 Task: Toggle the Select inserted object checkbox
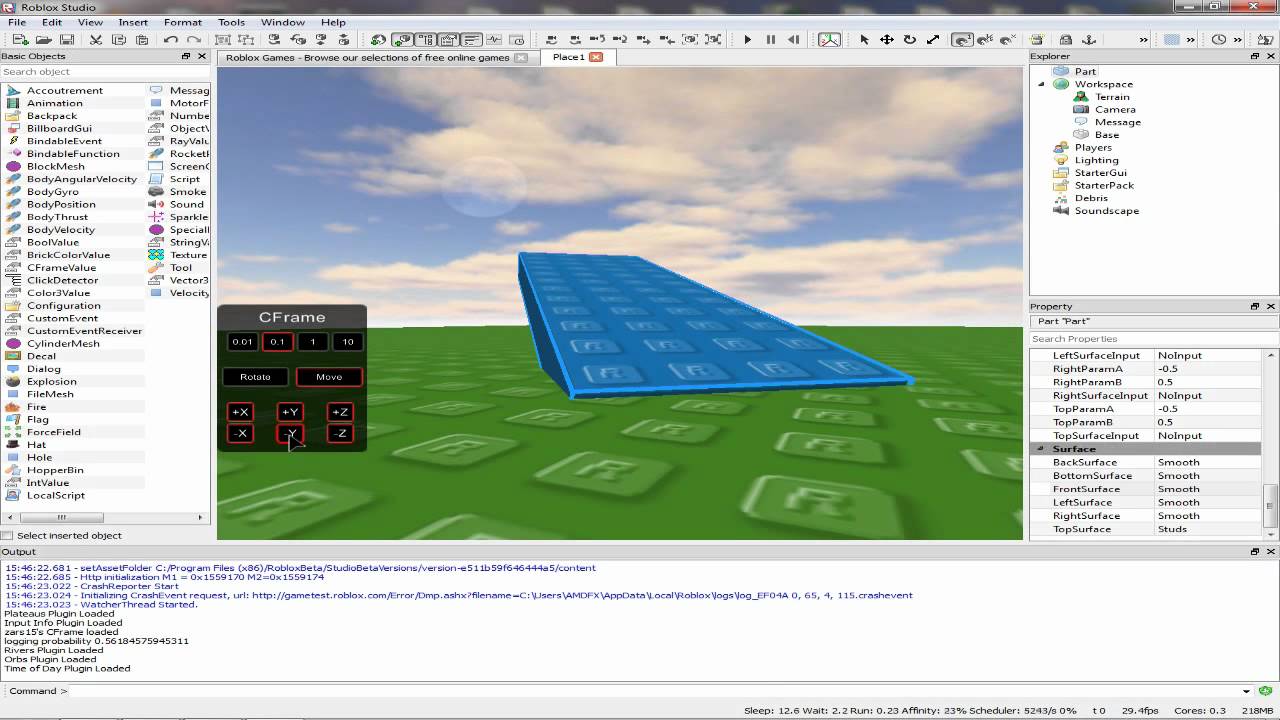click(x=8, y=536)
